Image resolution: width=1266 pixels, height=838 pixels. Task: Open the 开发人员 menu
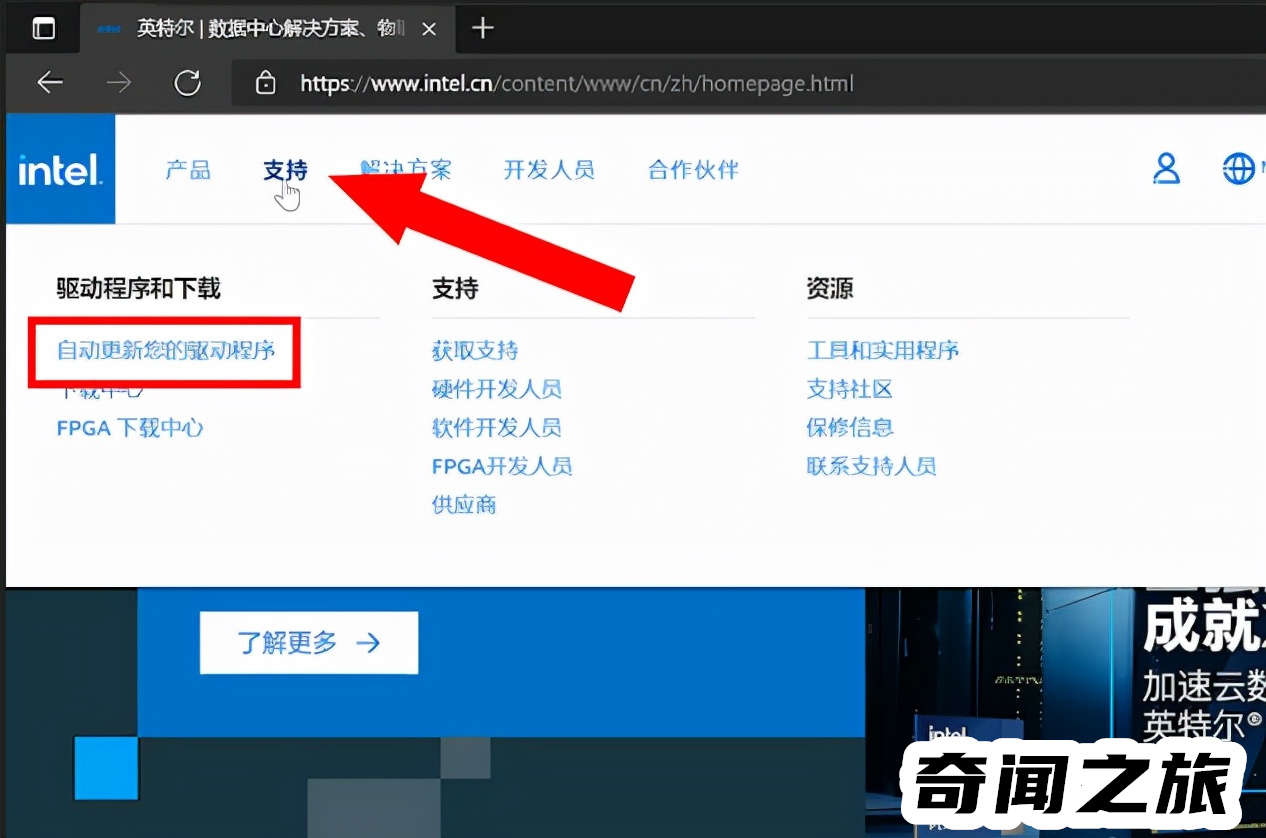point(549,170)
